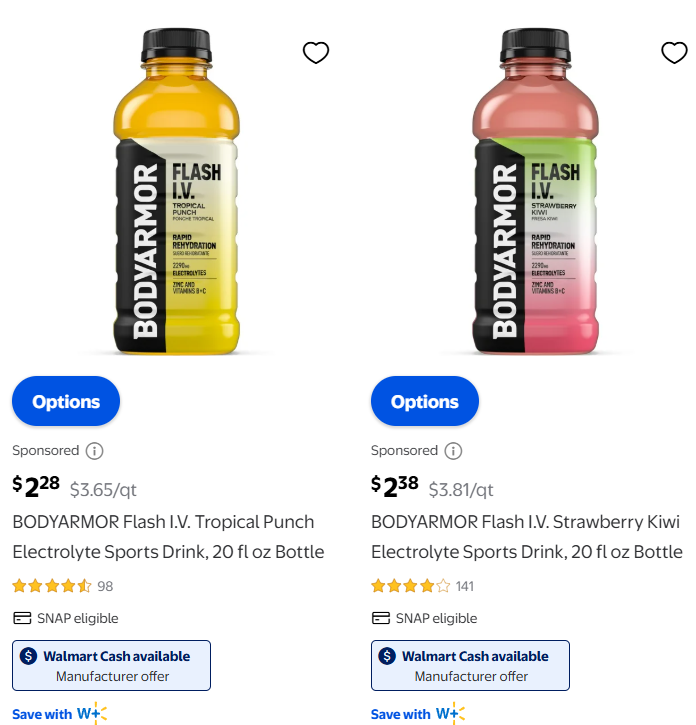696x725 pixels.
Task: Click Options button for Tropical Punch drink
Action: pos(66,402)
